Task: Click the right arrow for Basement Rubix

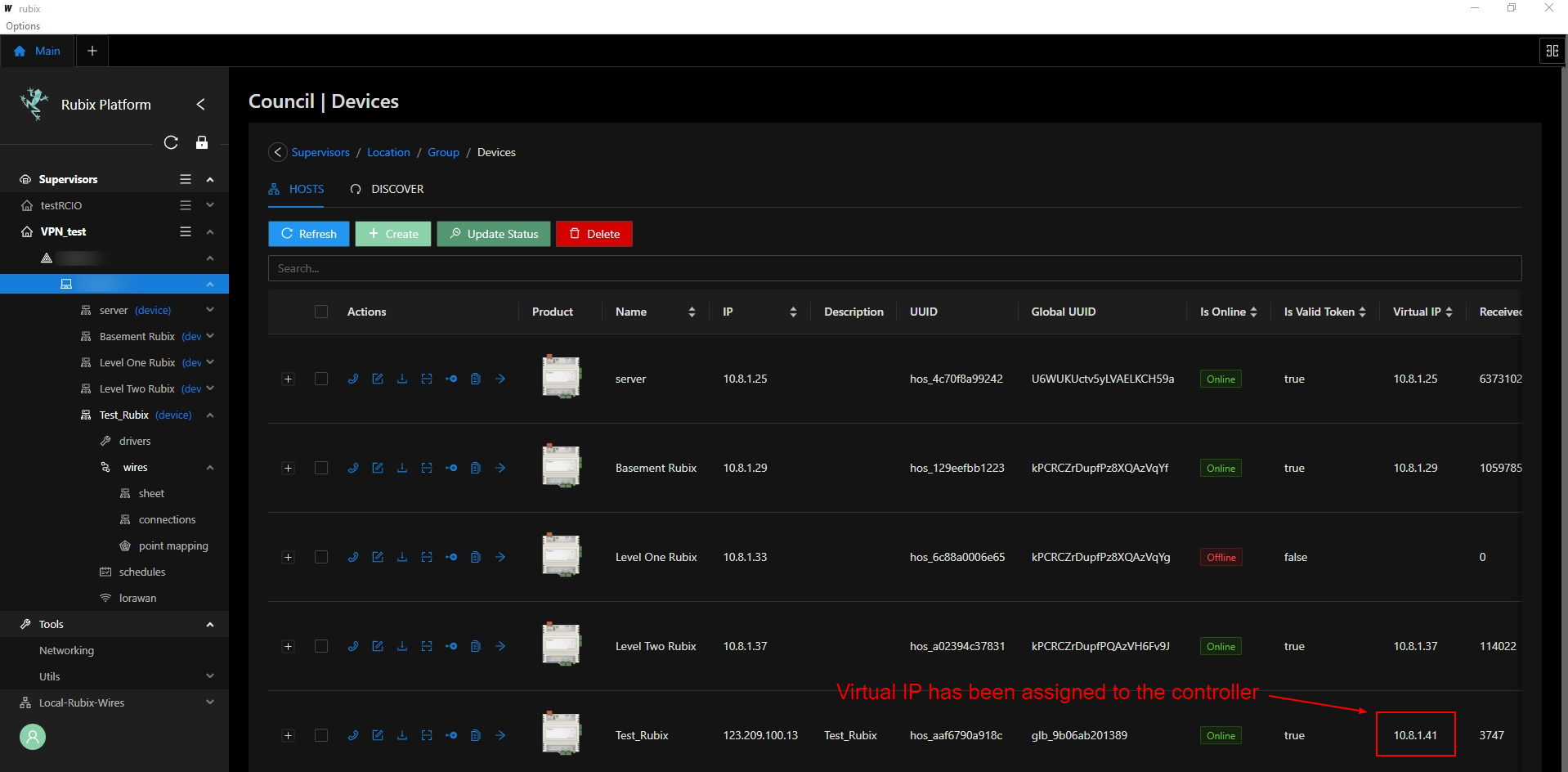Action: click(x=500, y=468)
